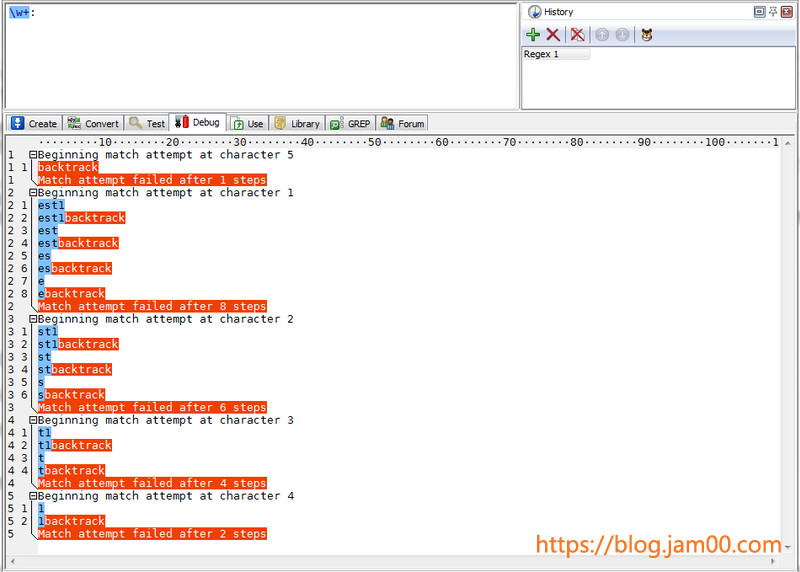Switch to the Create tab

pyautogui.click(x=34, y=123)
